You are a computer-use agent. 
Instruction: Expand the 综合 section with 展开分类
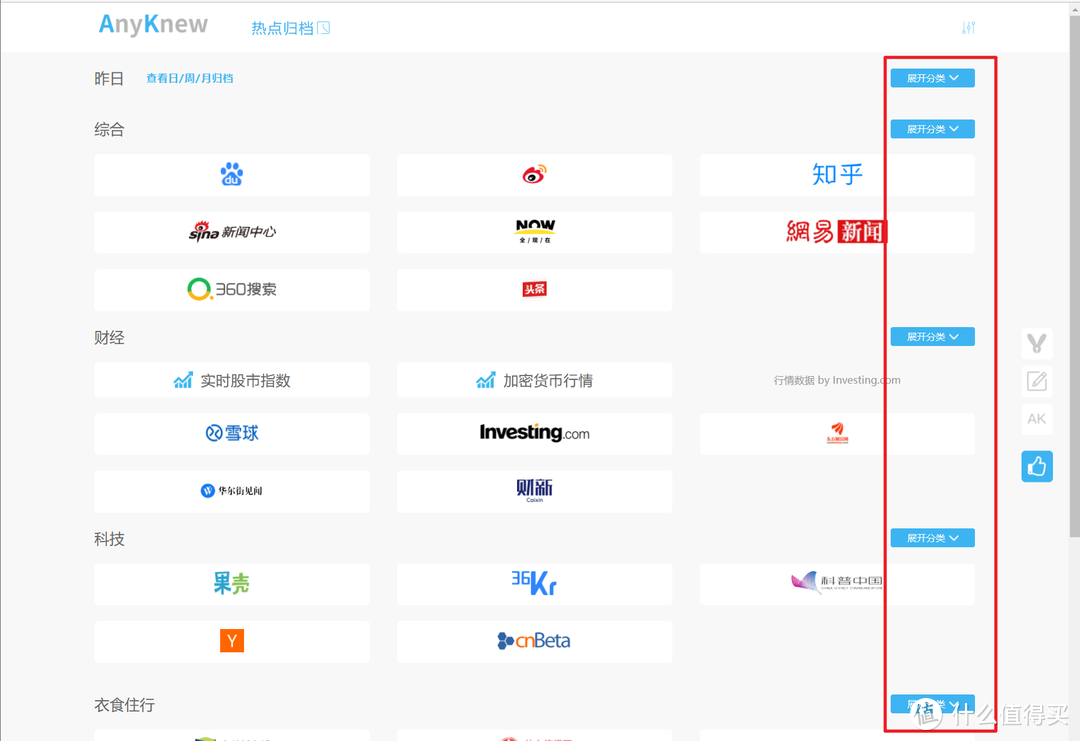[x=933, y=129]
